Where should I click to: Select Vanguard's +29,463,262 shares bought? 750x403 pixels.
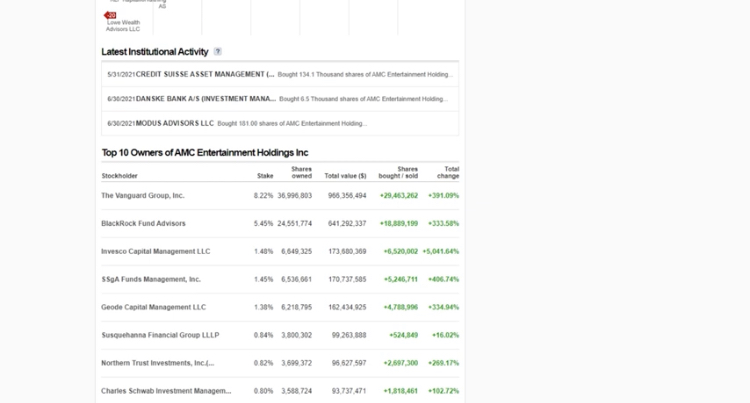[399, 196]
